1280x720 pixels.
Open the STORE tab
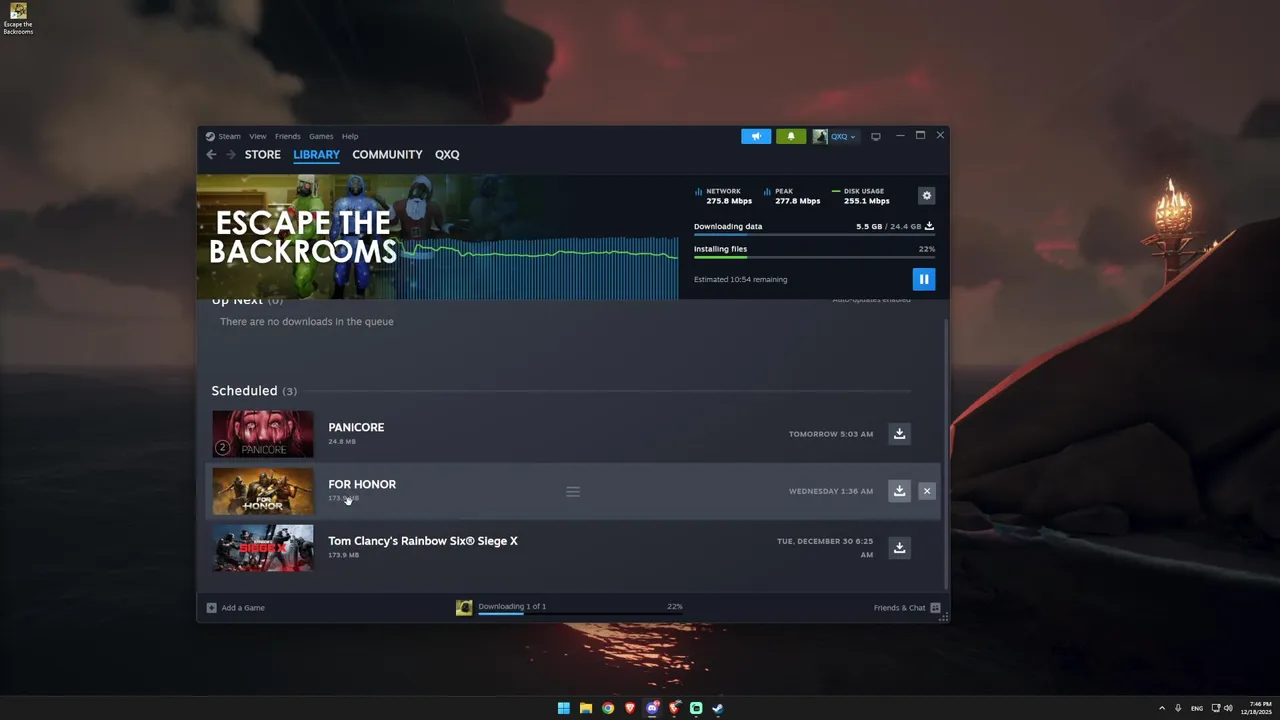pos(263,154)
